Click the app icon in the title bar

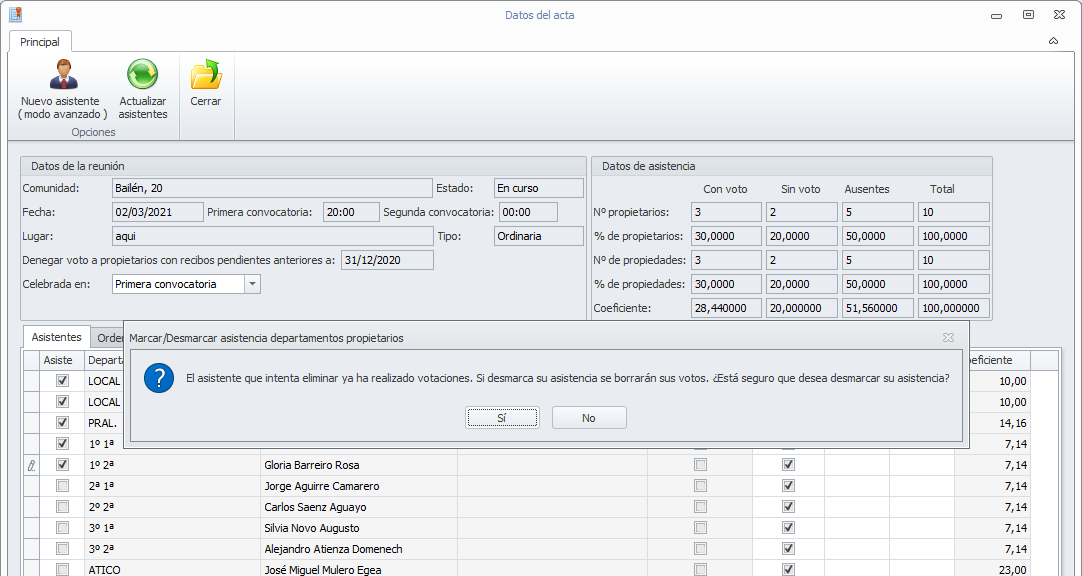(15, 15)
